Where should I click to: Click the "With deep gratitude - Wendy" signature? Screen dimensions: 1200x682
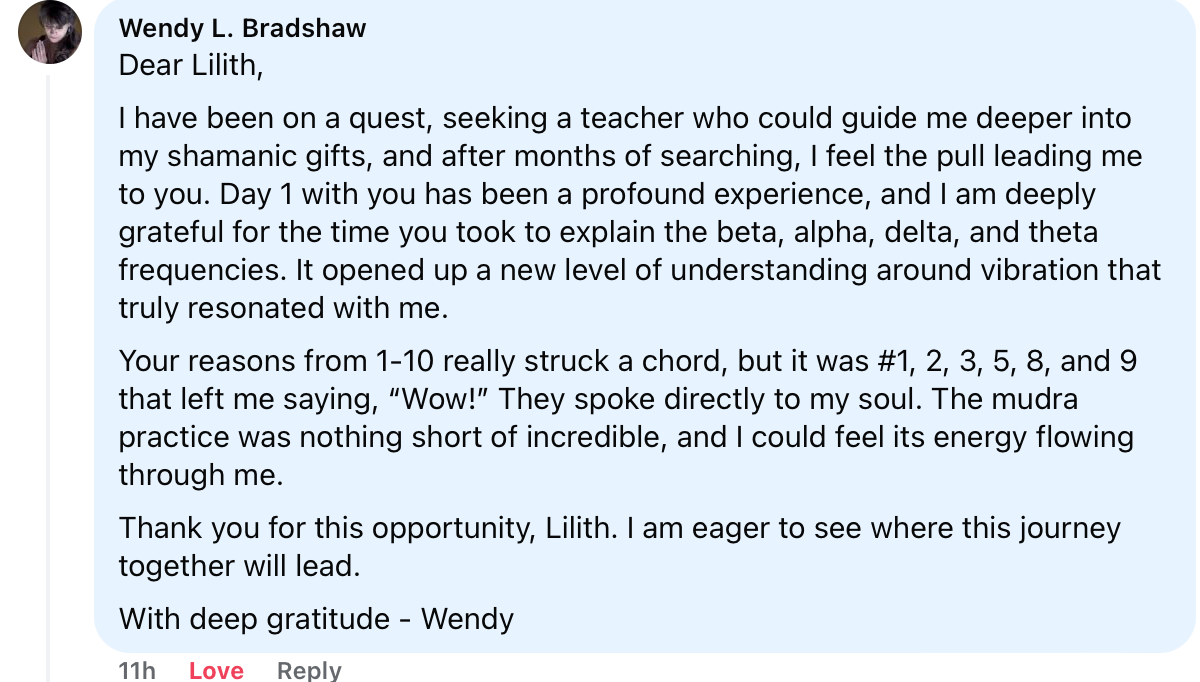tap(316, 619)
